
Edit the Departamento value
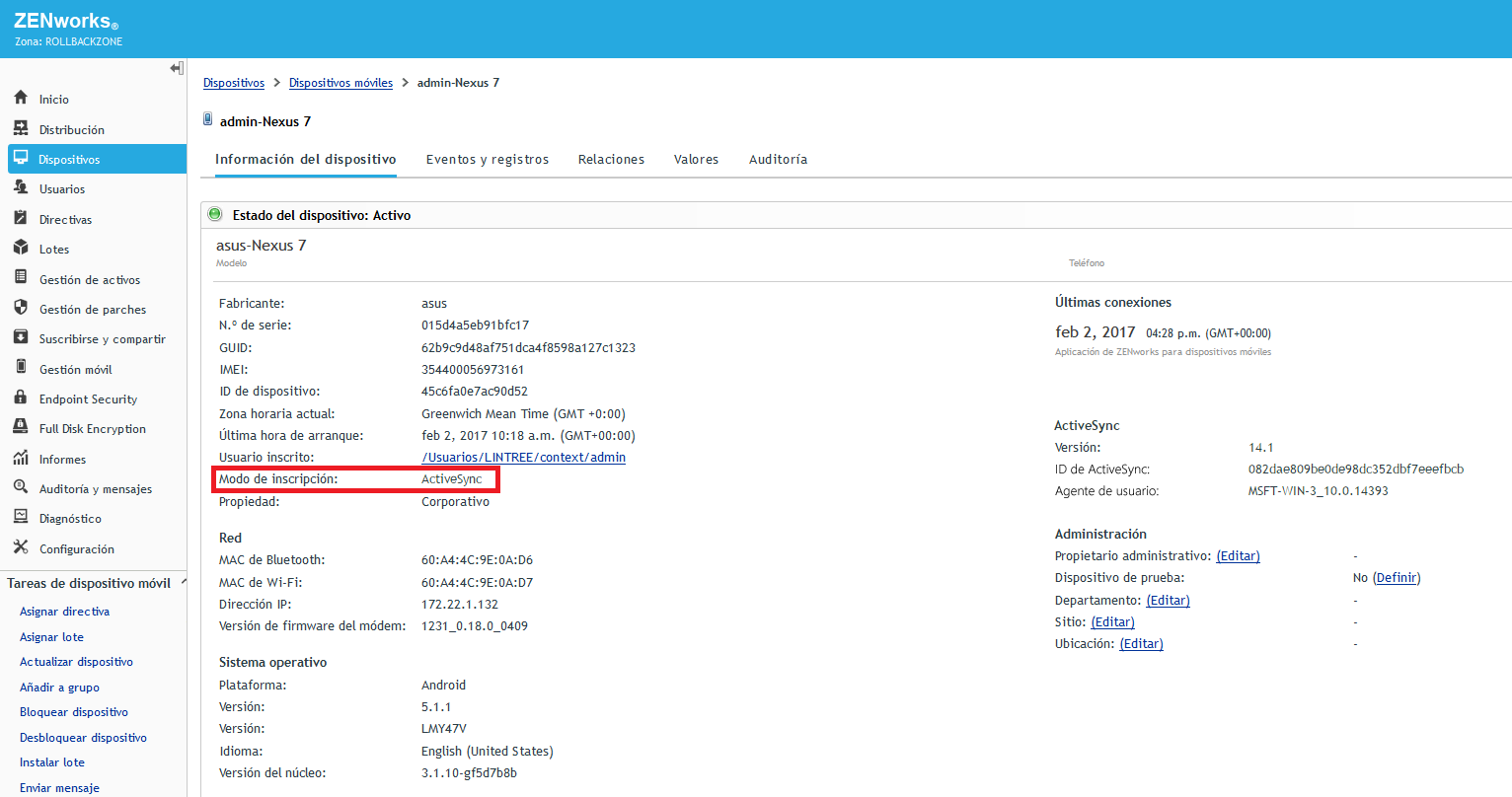[x=1168, y=601]
